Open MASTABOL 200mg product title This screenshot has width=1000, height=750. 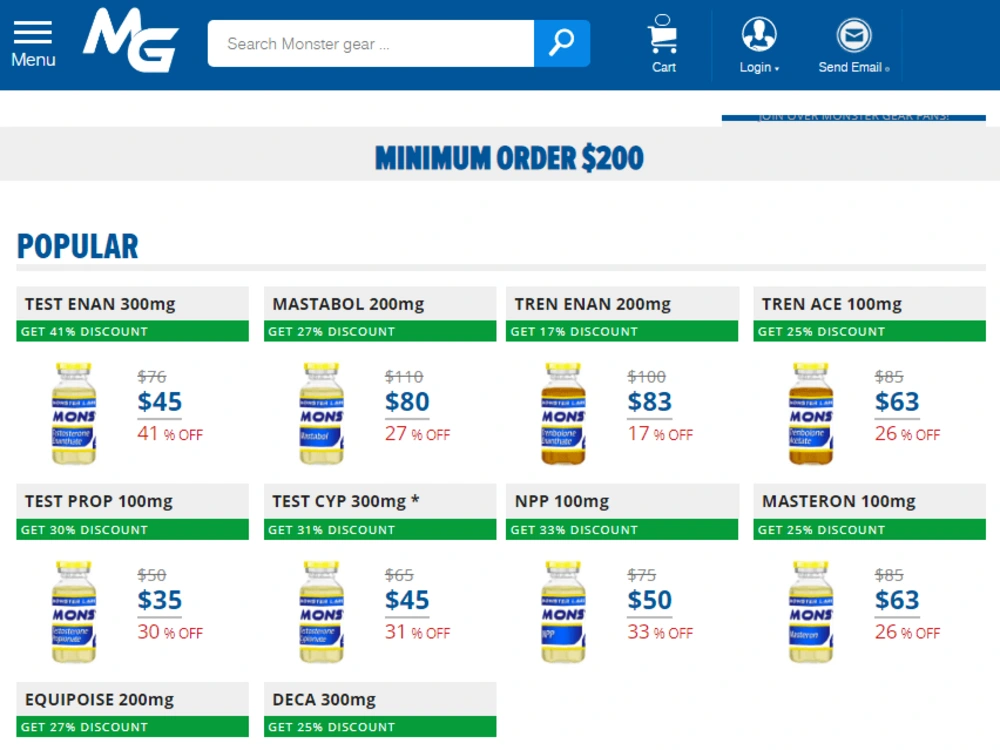pos(348,304)
